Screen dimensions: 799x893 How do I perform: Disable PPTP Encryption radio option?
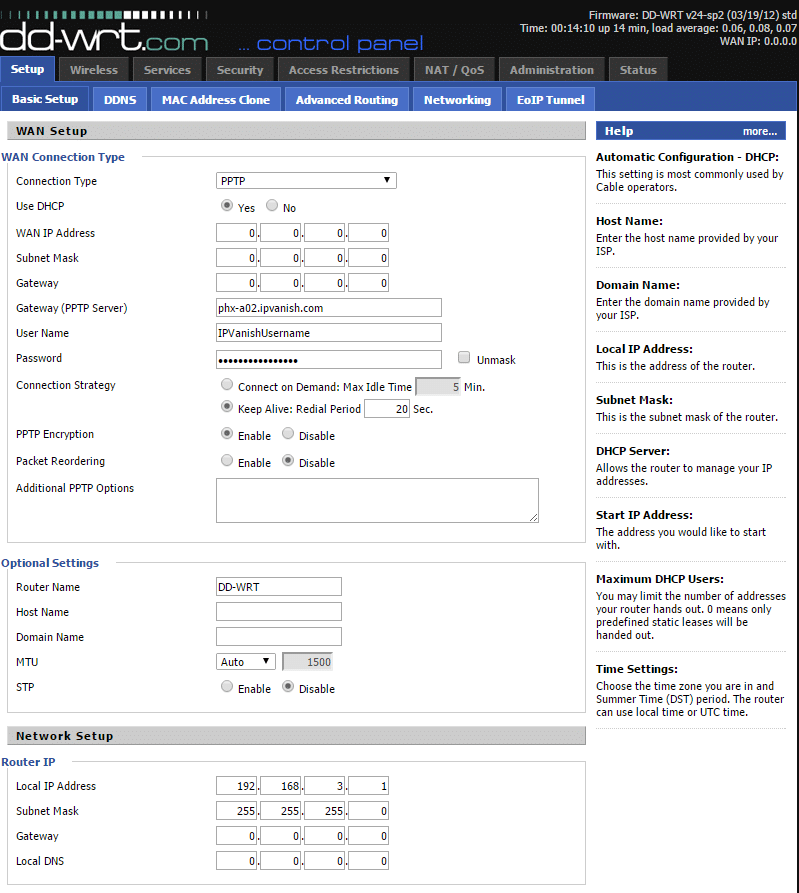(x=288, y=435)
